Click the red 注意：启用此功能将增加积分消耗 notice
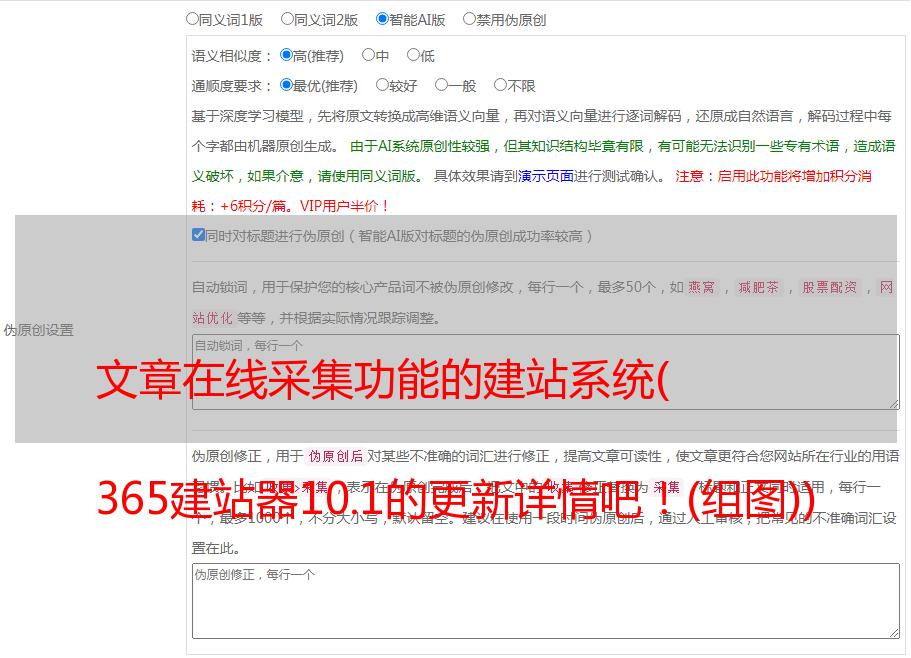The width and height of the screenshot is (911, 658). (531, 191)
